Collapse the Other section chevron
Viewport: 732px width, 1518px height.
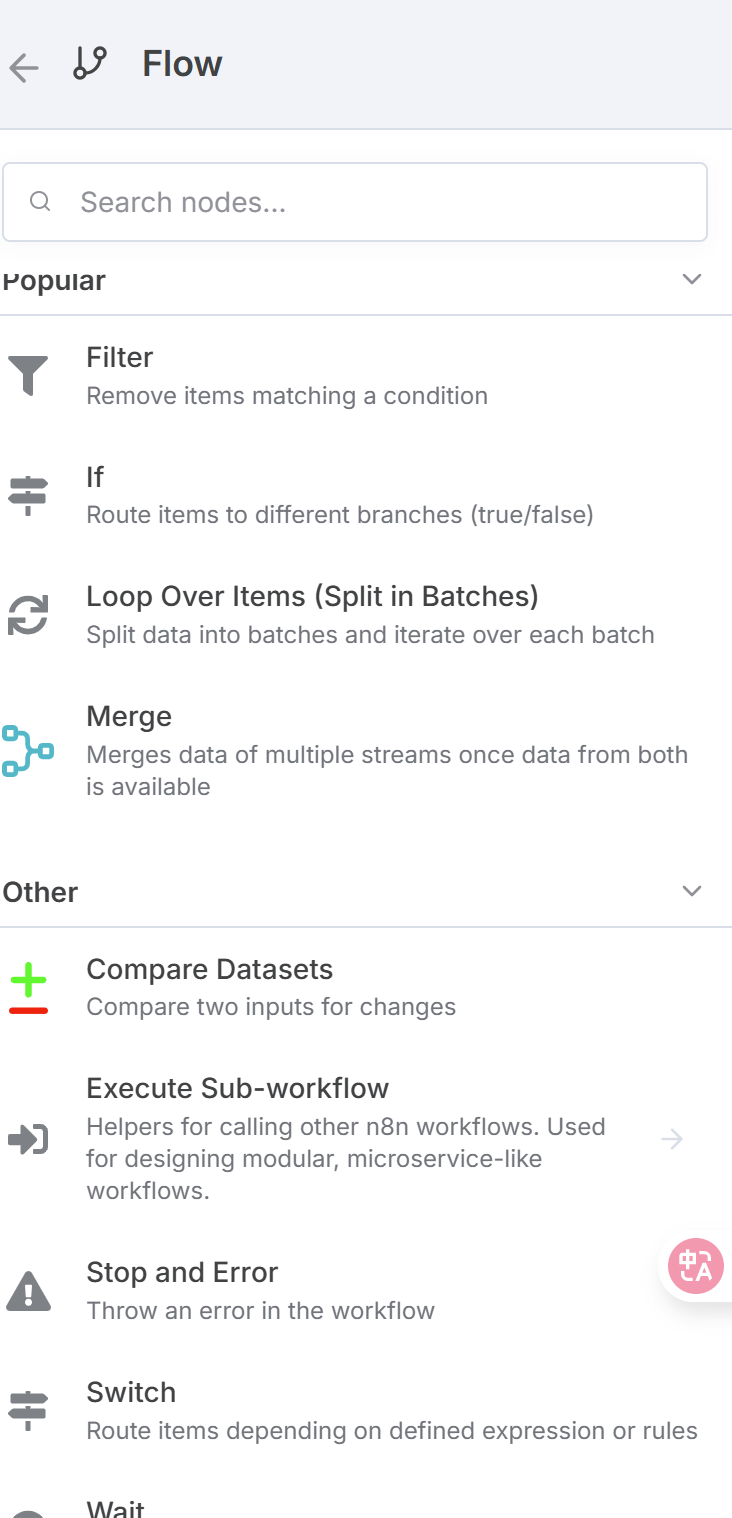(x=692, y=891)
